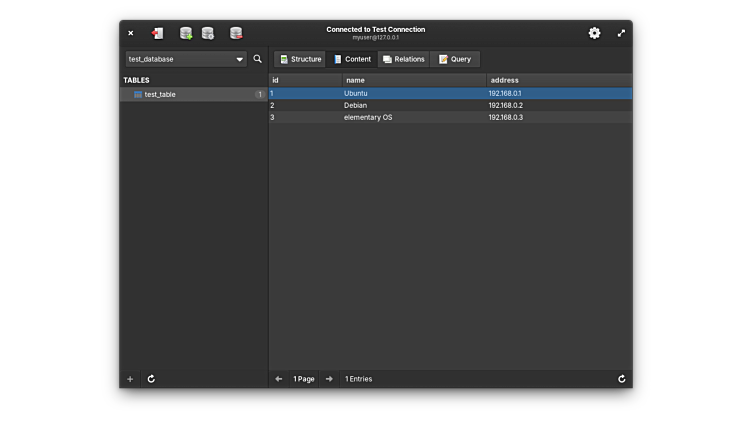Add a new table with plus icon

point(130,379)
